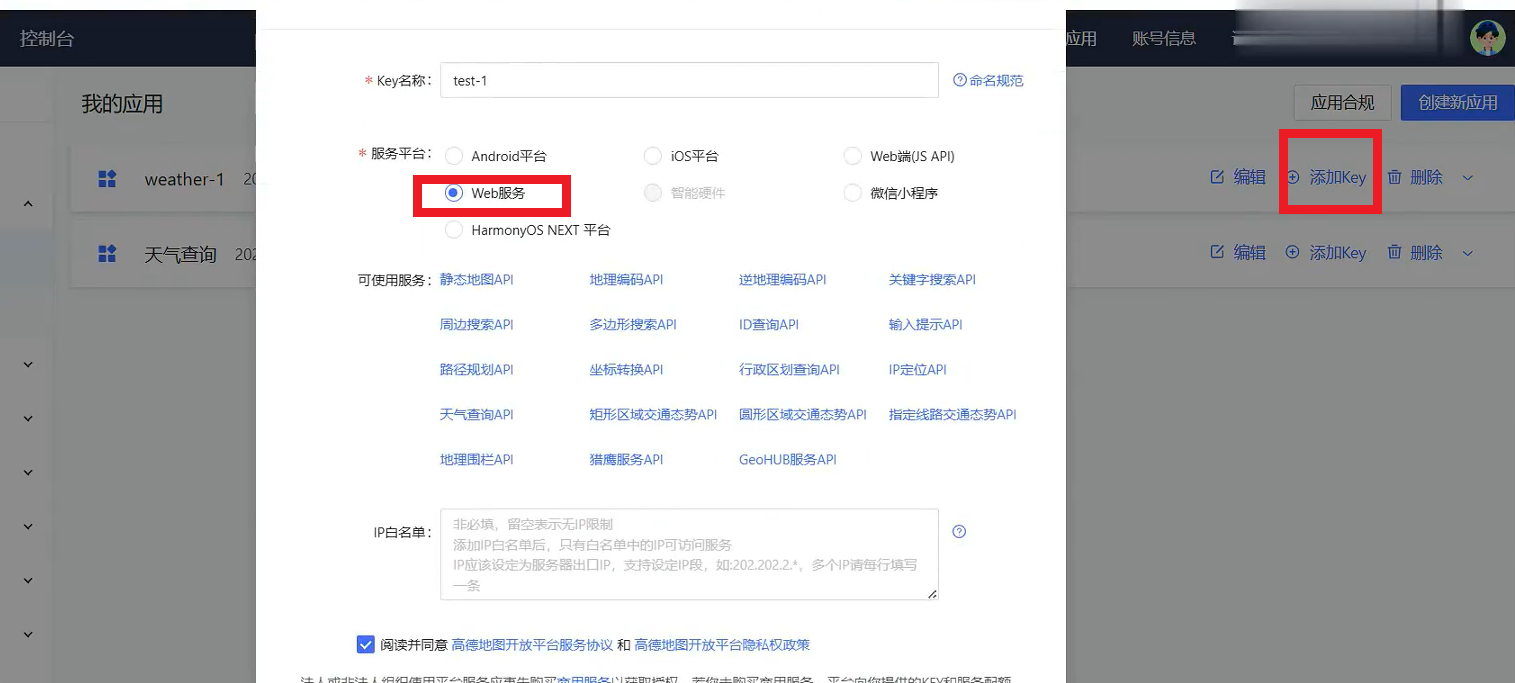Viewport: 1515px width, 683px height.
Task: Click the 控制台 header title
Action: [47, 39]
